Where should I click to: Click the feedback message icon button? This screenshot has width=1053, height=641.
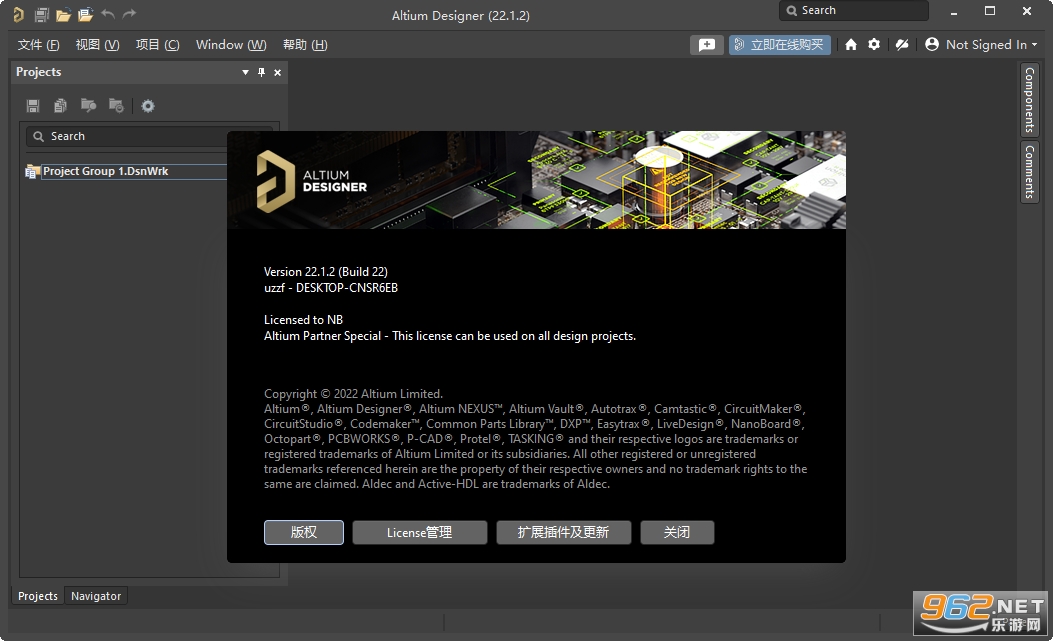coord(706,45)
